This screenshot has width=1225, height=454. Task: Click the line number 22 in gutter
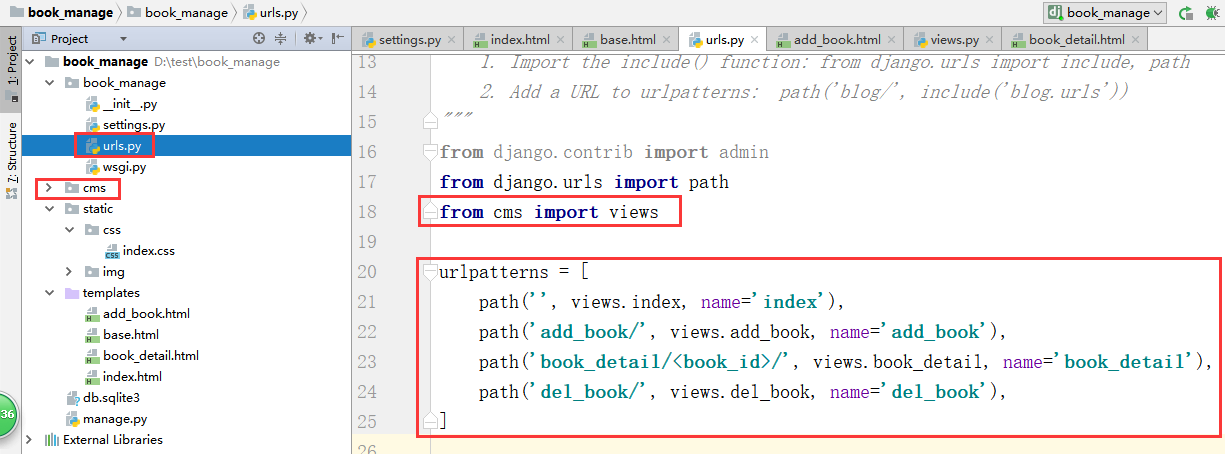point(367,332)
